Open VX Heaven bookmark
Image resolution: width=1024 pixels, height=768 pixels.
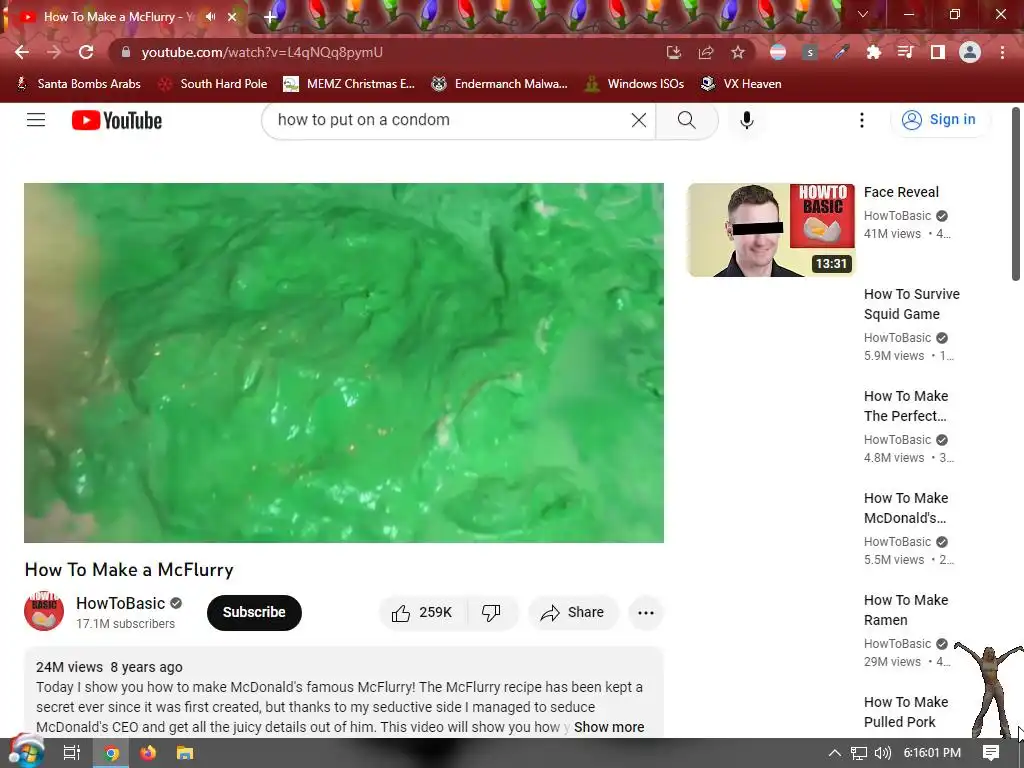coord(741,84)
